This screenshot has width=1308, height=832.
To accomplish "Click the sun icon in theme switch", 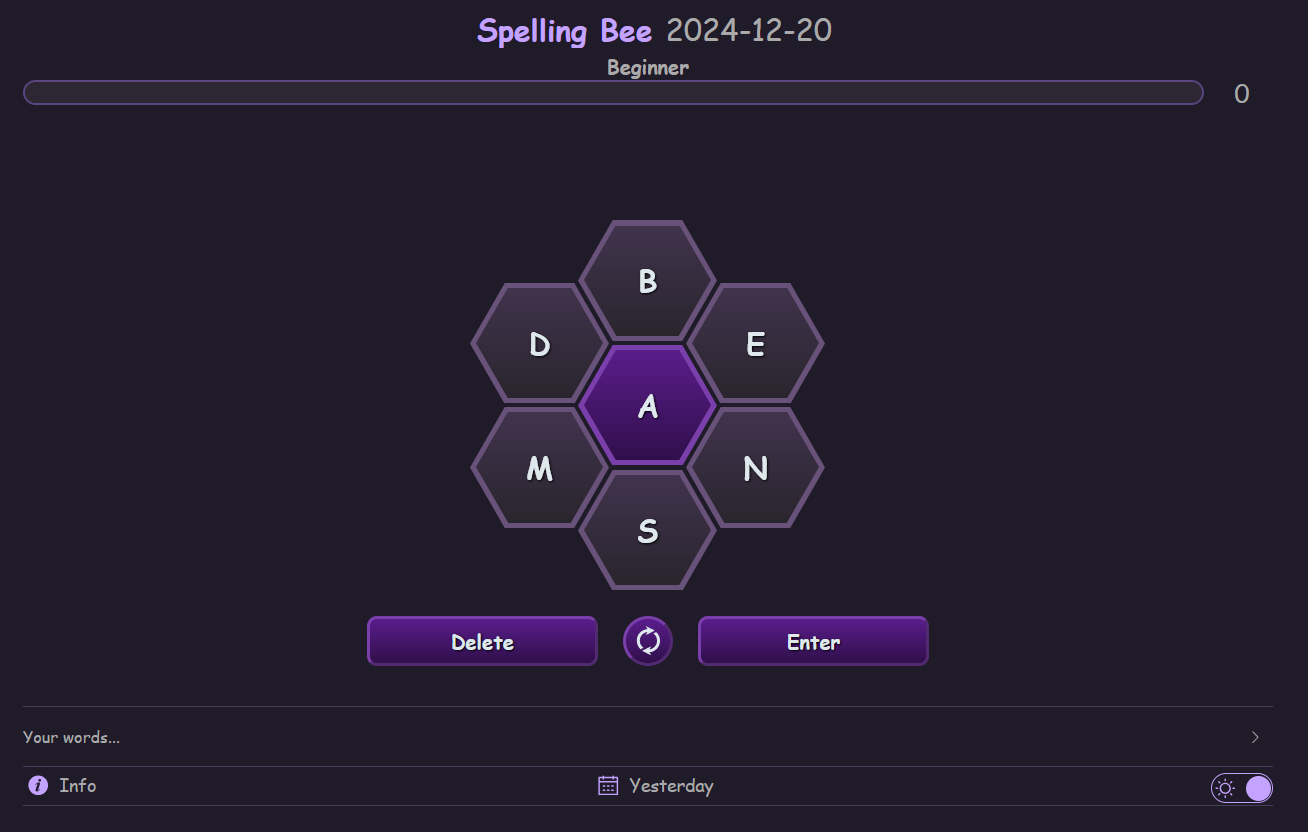I will [1226, 788].
